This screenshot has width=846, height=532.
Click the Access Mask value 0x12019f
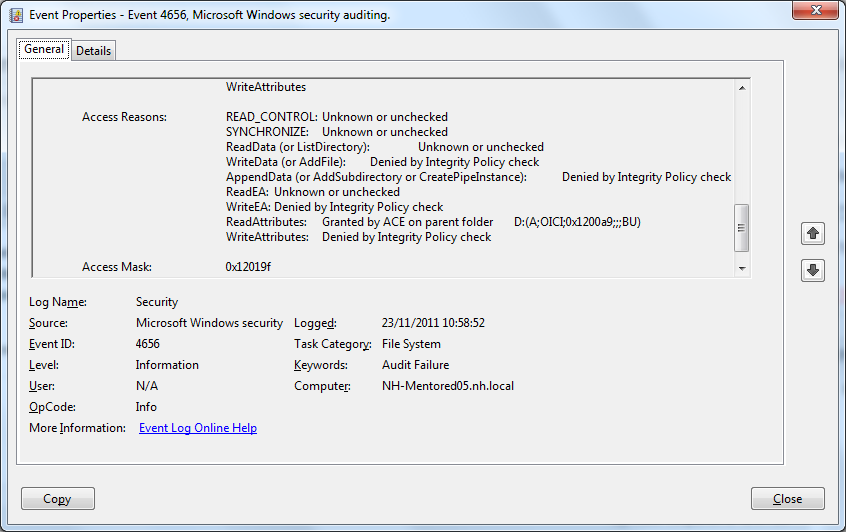(x=248, y=267)
